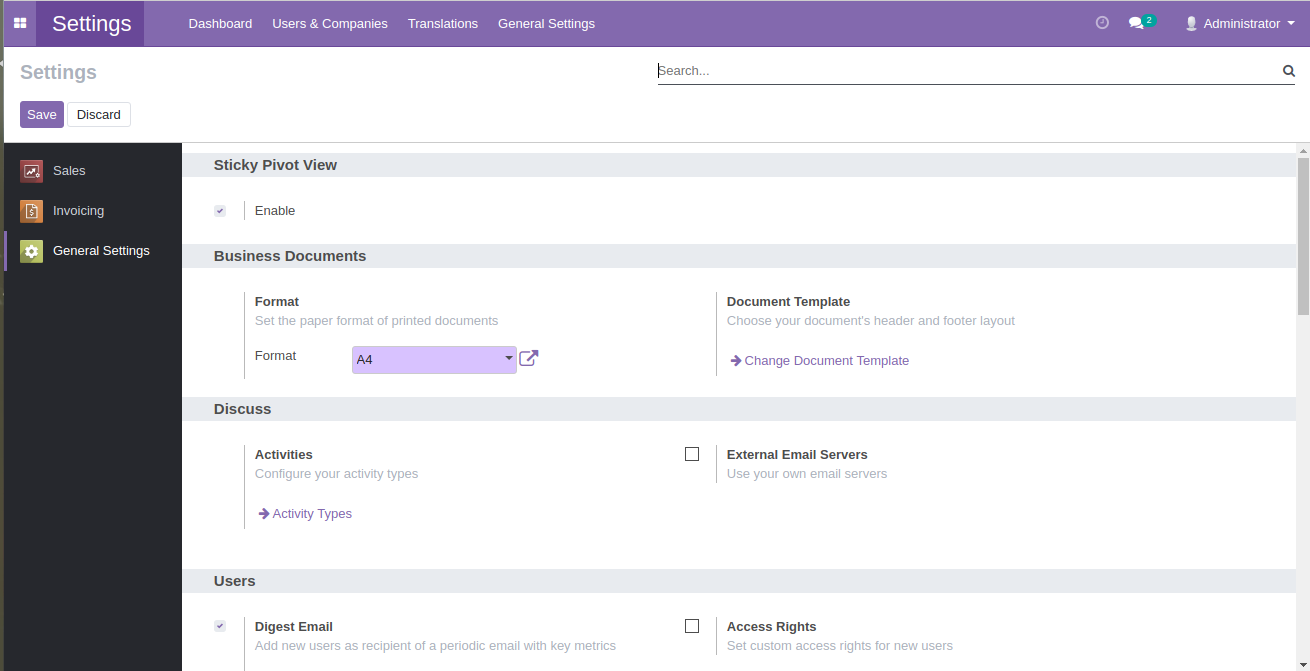Open the A4 paper format dropdown
Viewport: 1310px width, 671px height.
(434, 359)
